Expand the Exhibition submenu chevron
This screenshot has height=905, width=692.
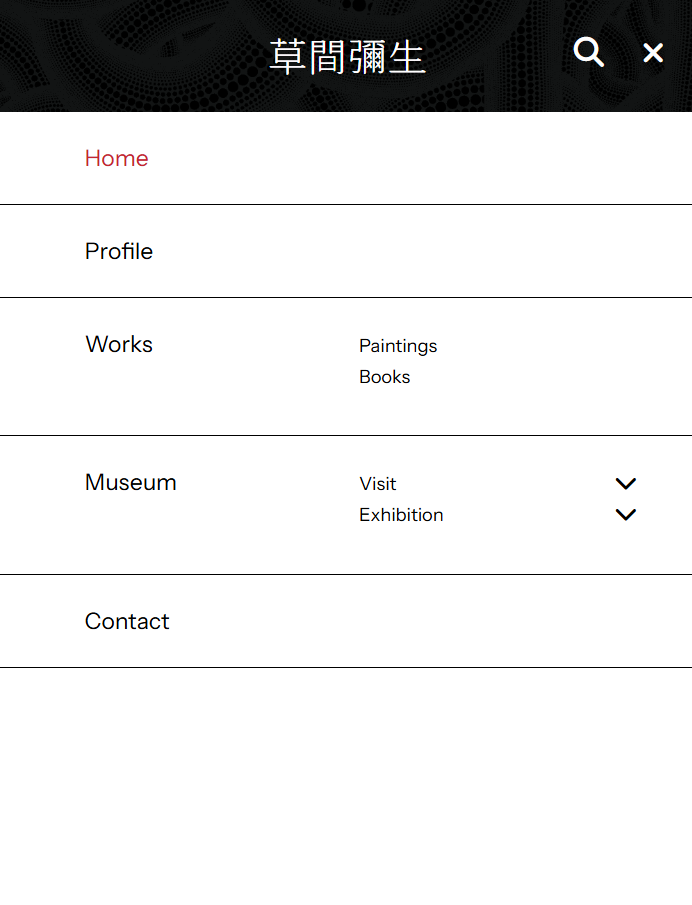click(626, 515)
